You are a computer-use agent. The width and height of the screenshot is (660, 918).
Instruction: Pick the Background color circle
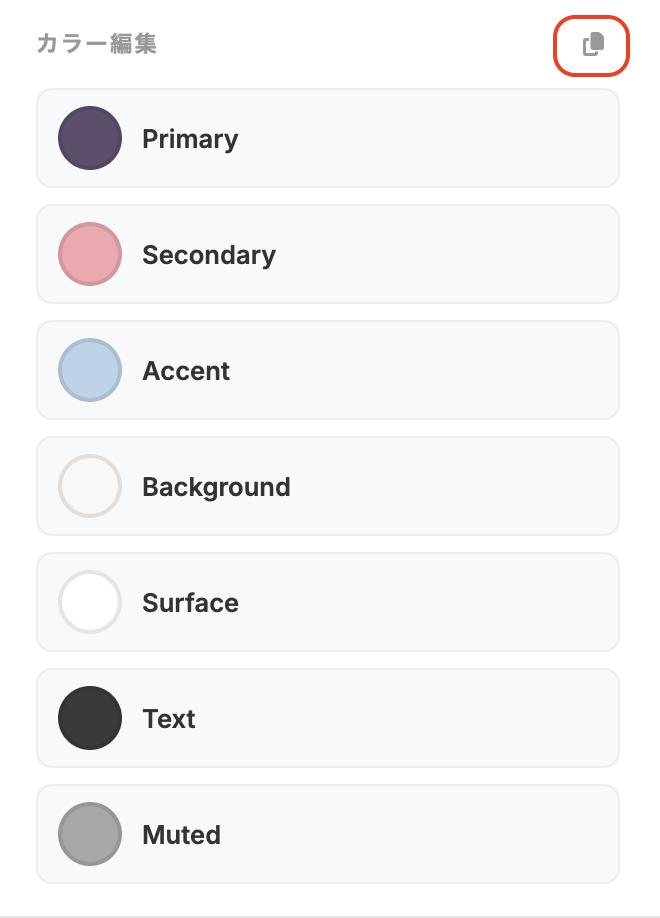pyautogui.click(x=90, y=486)
